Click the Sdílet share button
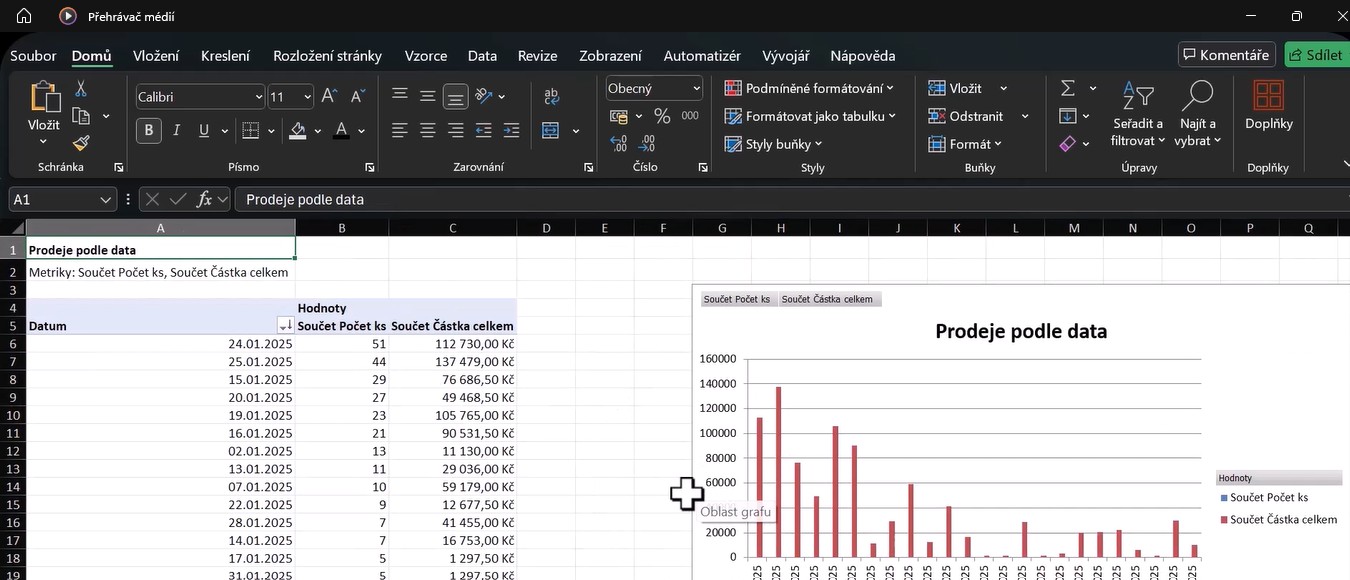1350x580 pixels. [x=1315, y=55]
